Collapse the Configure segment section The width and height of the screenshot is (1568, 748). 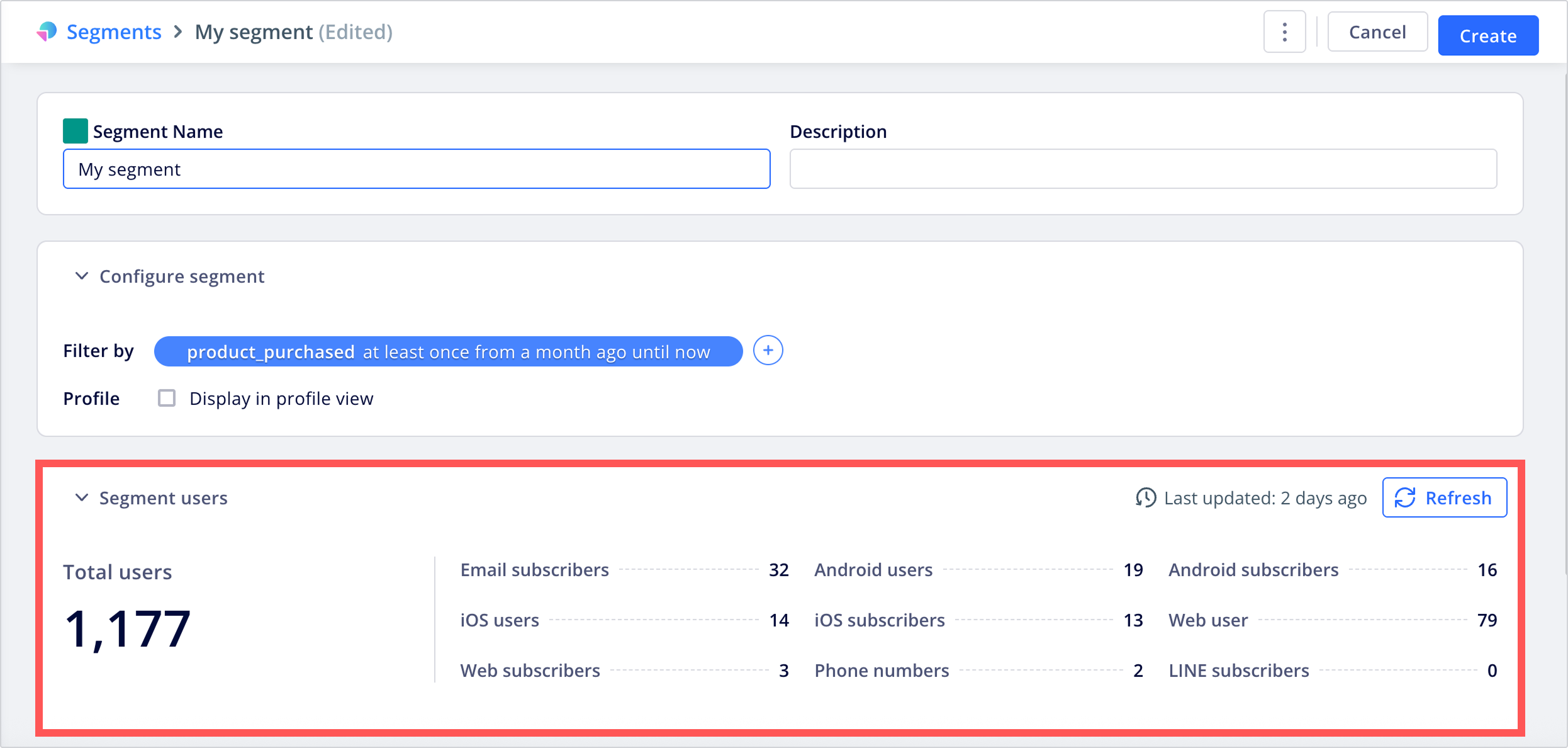coord(82,276)
